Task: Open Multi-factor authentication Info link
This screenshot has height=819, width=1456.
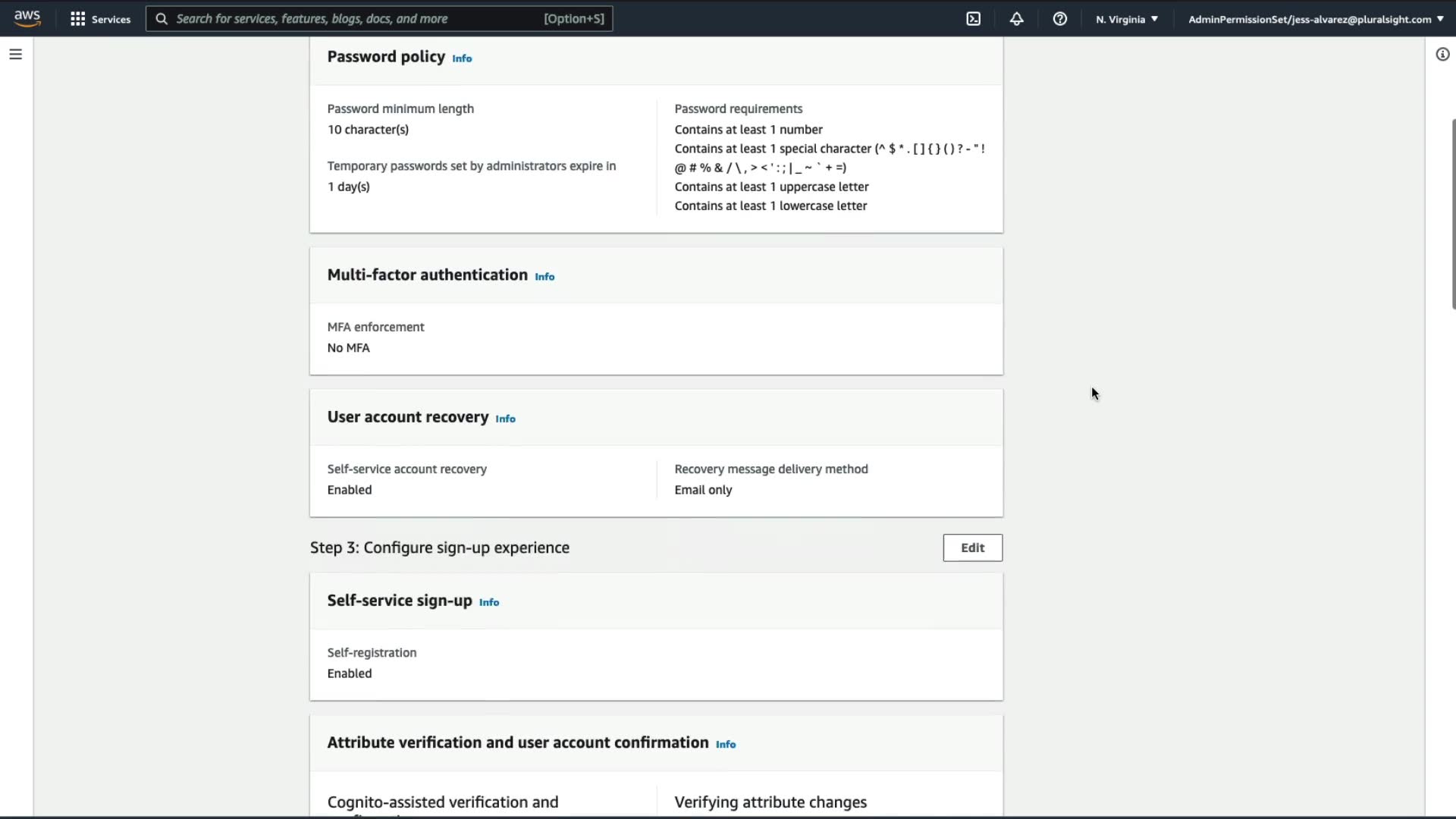Action: click(x=544, y=277)
